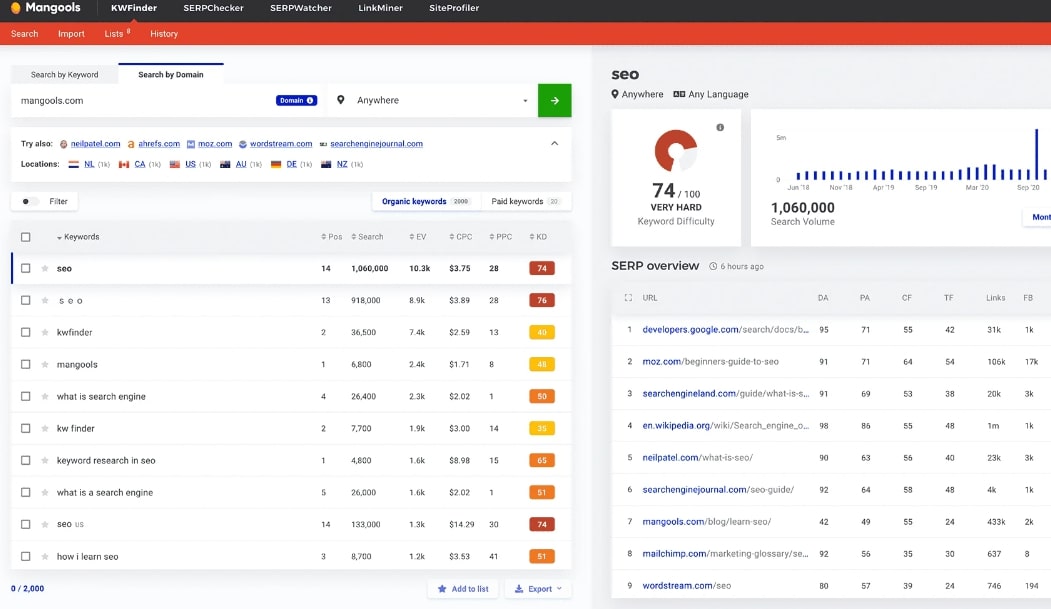Open mangools.com/blog/learn-seo link
Viewport: 1051px width, 609px height.
click(x=706, y=521)
